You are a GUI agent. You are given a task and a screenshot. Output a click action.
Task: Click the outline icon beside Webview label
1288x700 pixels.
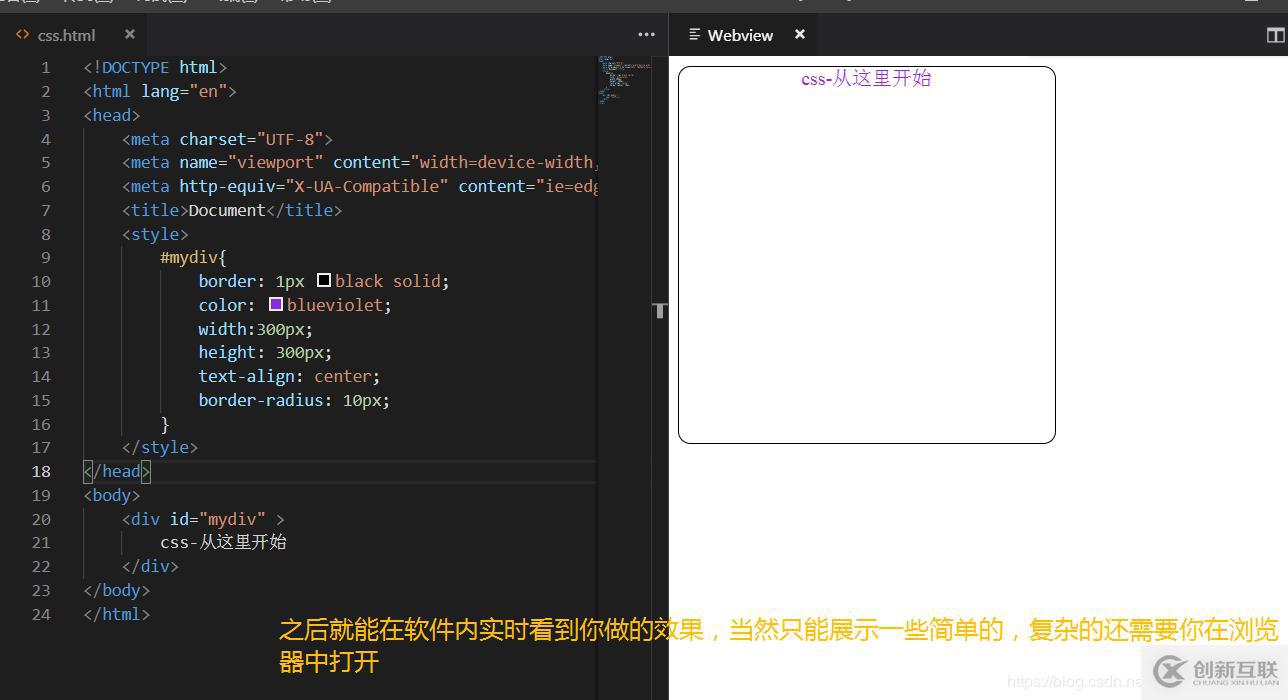(696, 35)
